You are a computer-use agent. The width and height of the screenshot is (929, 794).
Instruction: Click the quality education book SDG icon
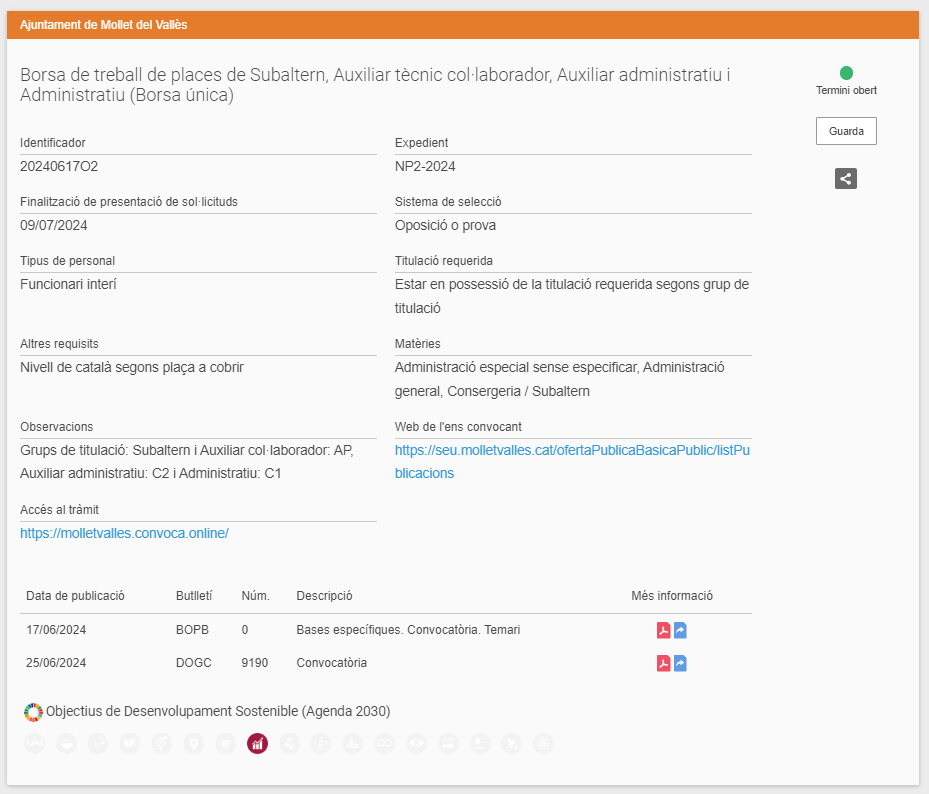[130, 743]
